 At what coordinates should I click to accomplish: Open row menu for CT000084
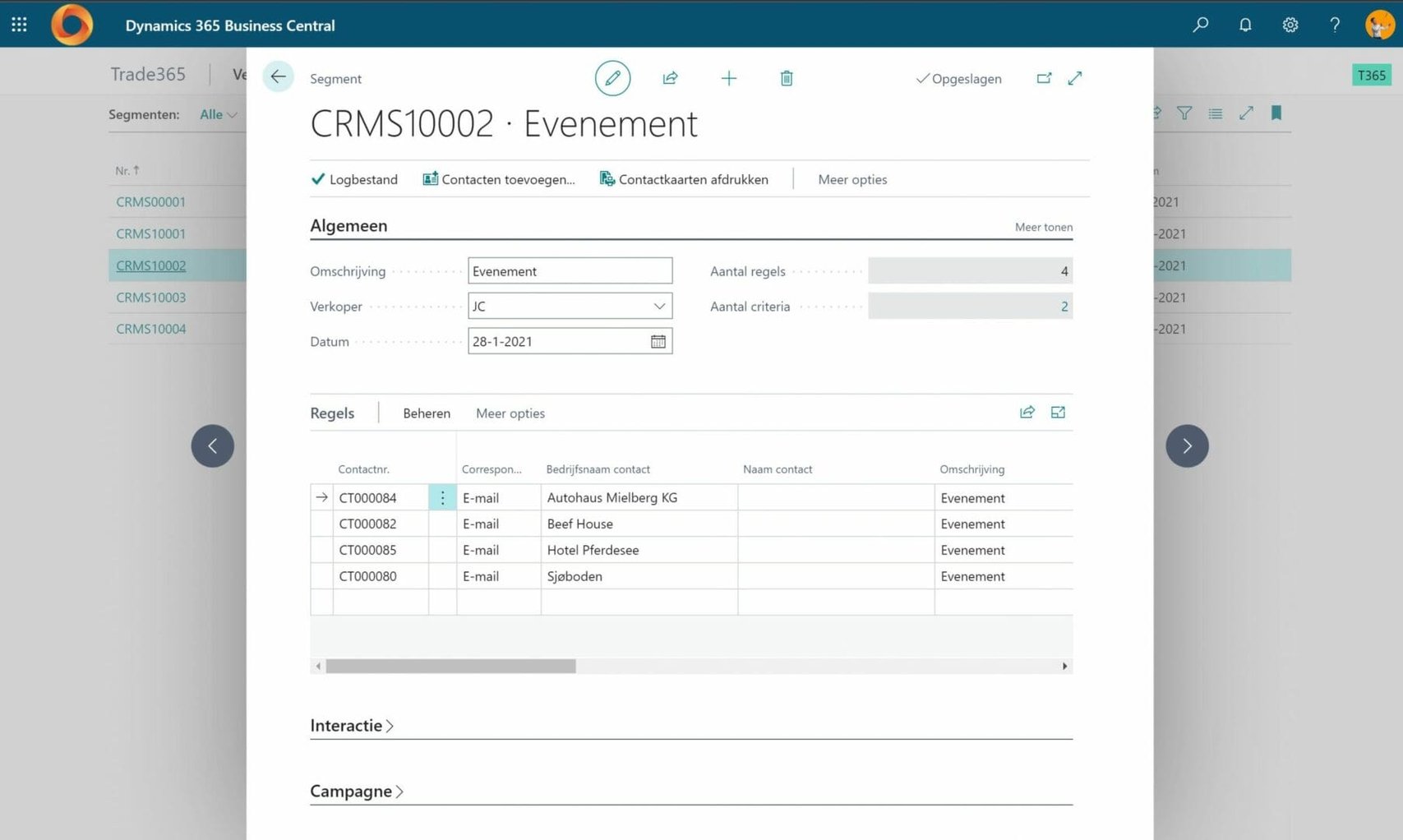[x=442, y=497]
